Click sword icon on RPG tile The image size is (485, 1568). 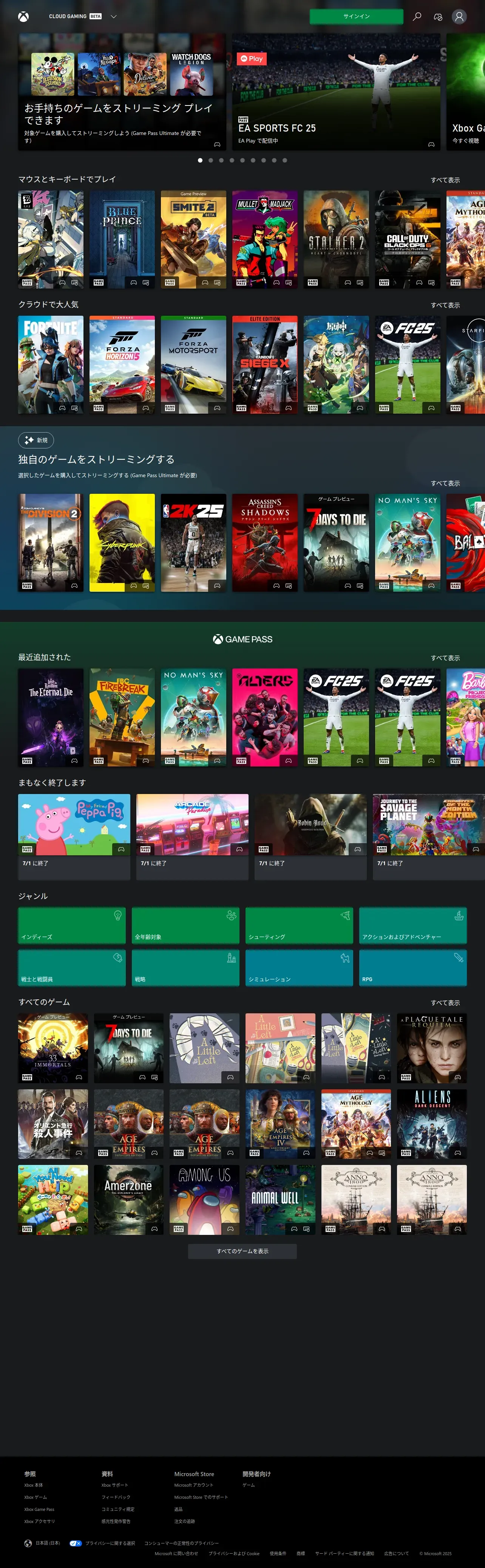[459, 957]
